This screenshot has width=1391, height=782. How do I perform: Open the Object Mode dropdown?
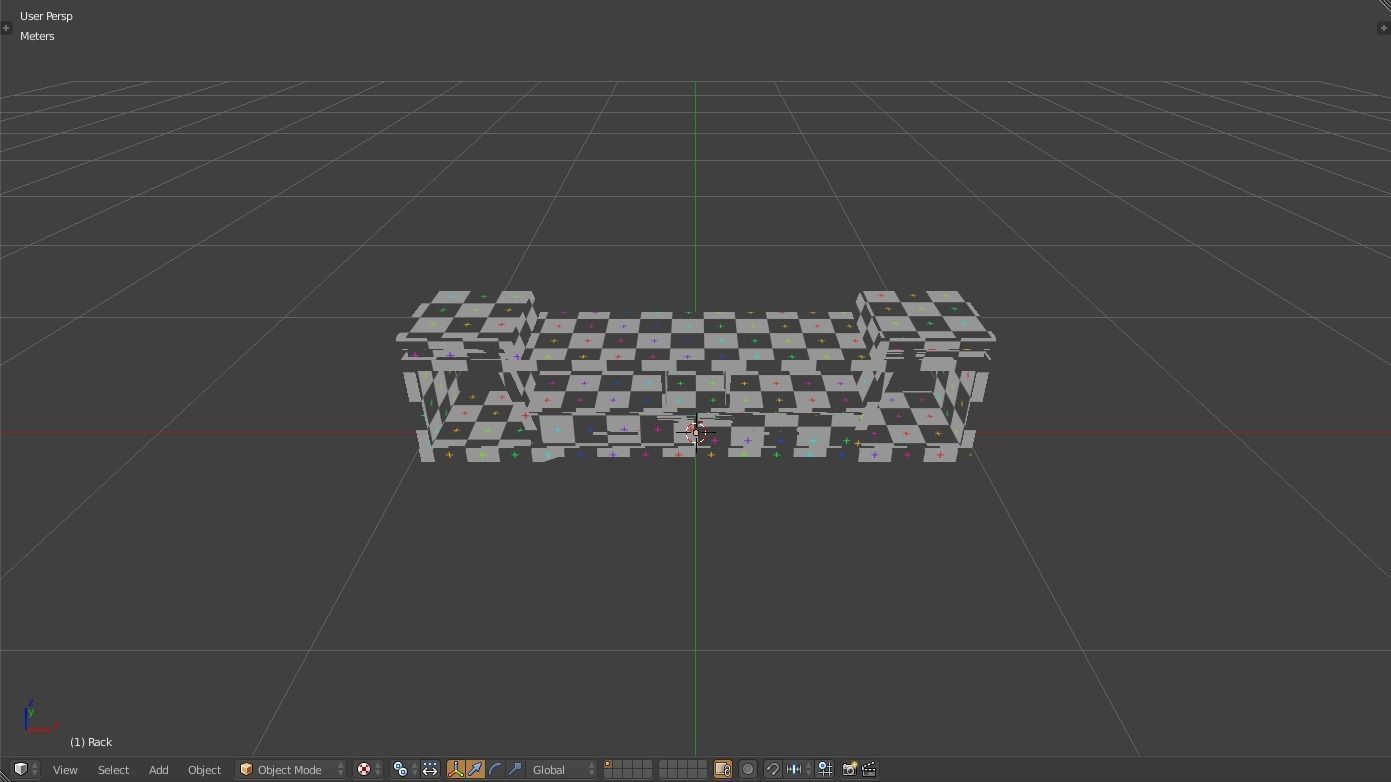[291, 769]
